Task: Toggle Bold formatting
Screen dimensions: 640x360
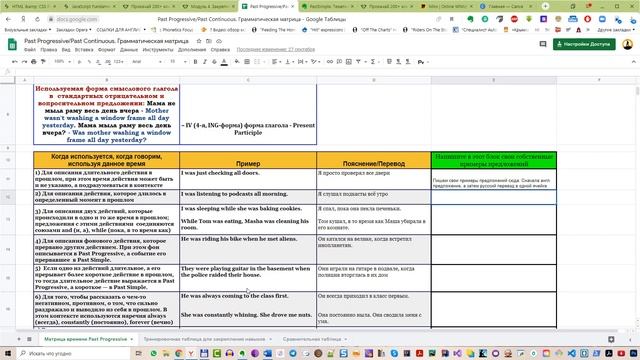Action: coord(195,62)
